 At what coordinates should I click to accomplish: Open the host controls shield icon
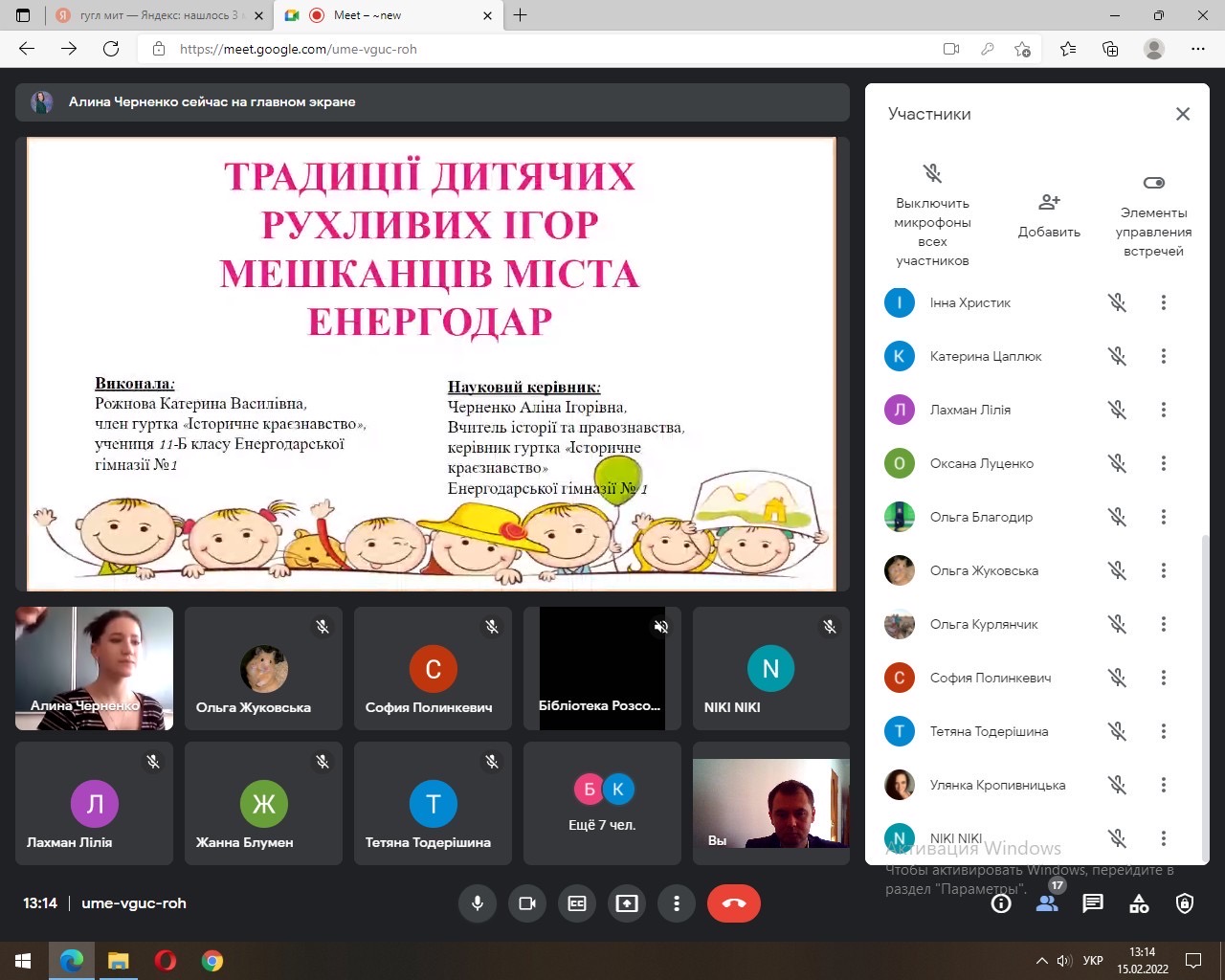pyautogui.click(x=1185, y=903)
